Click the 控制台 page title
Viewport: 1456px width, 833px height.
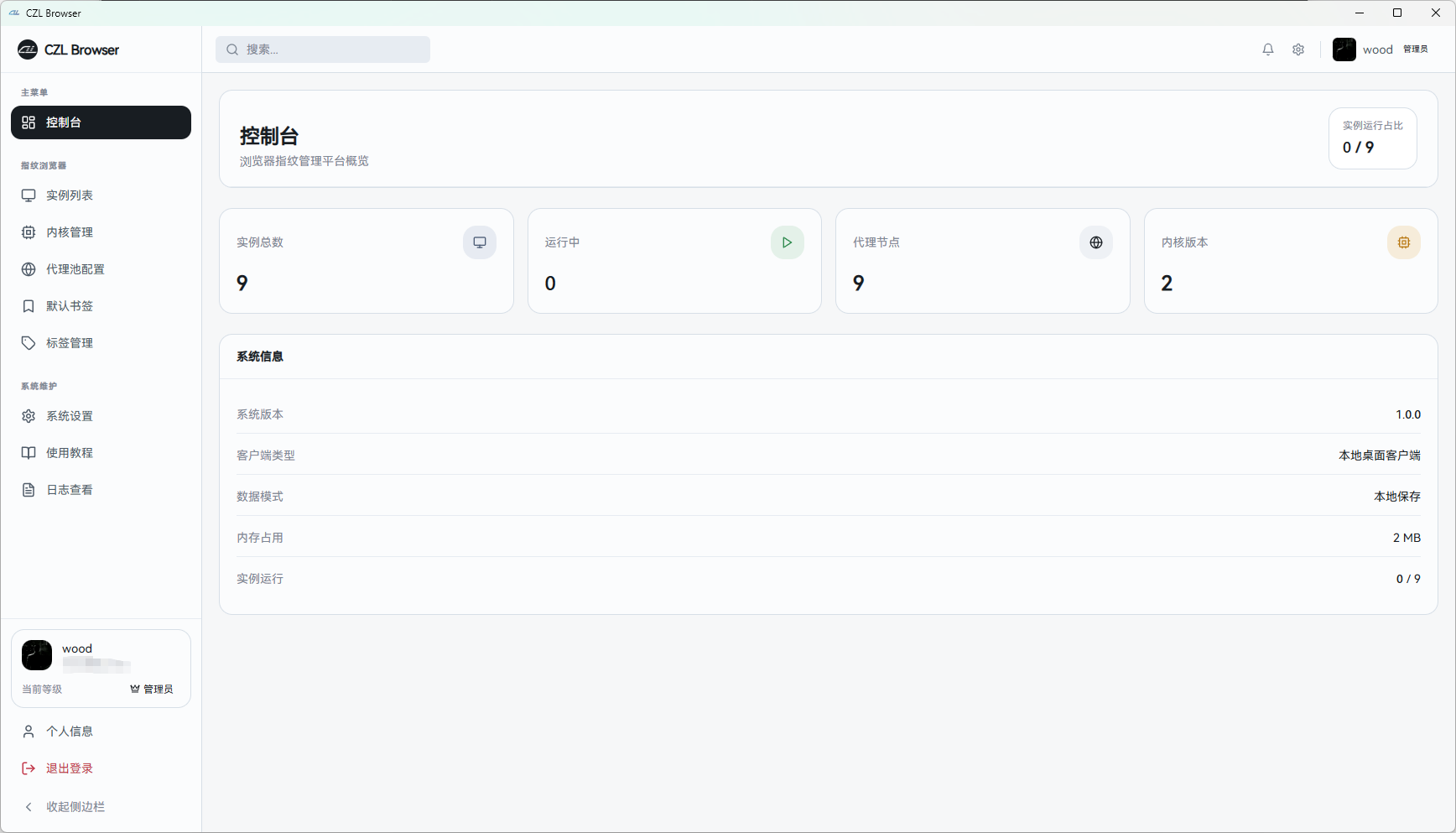269,136
